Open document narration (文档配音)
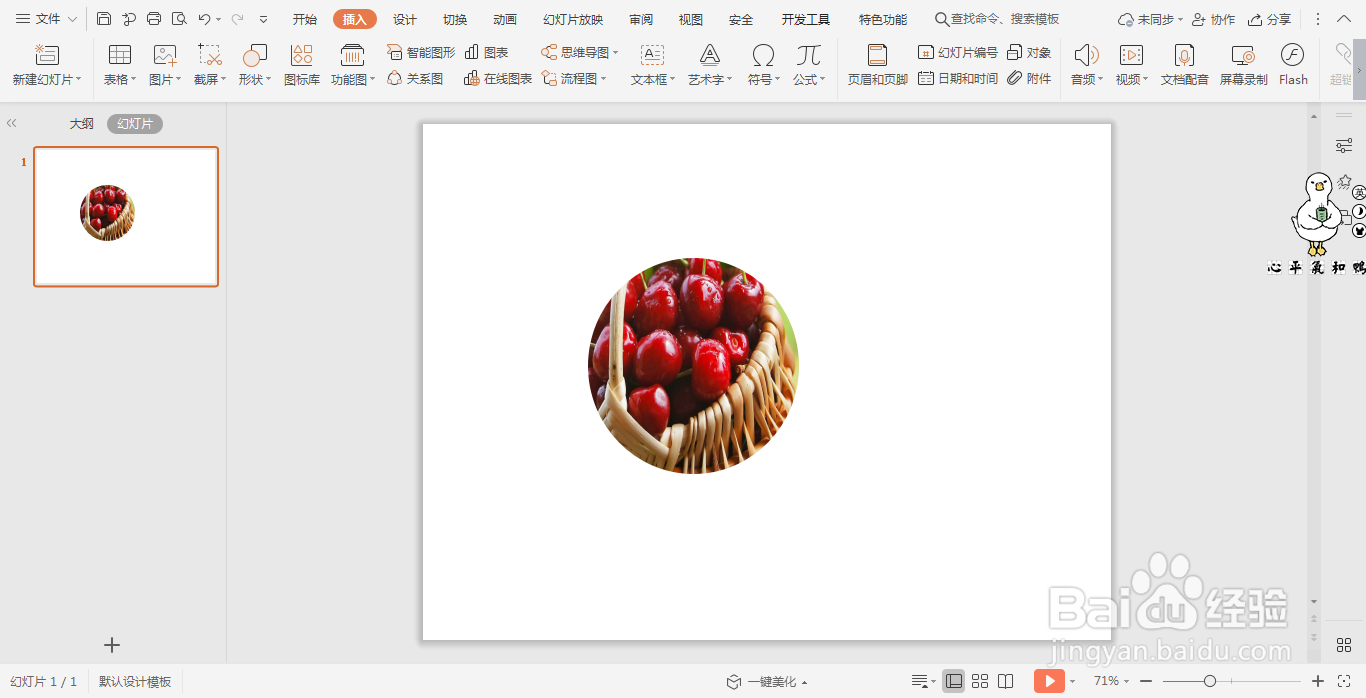1366x698 pixels. pos(1184,64)
